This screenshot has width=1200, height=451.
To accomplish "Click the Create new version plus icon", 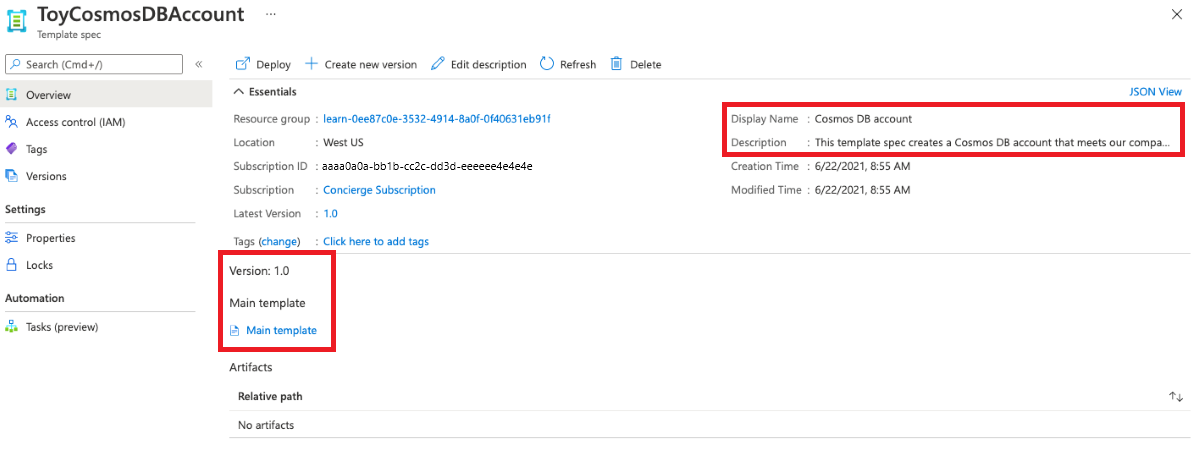I will click(x=311, y=64).
